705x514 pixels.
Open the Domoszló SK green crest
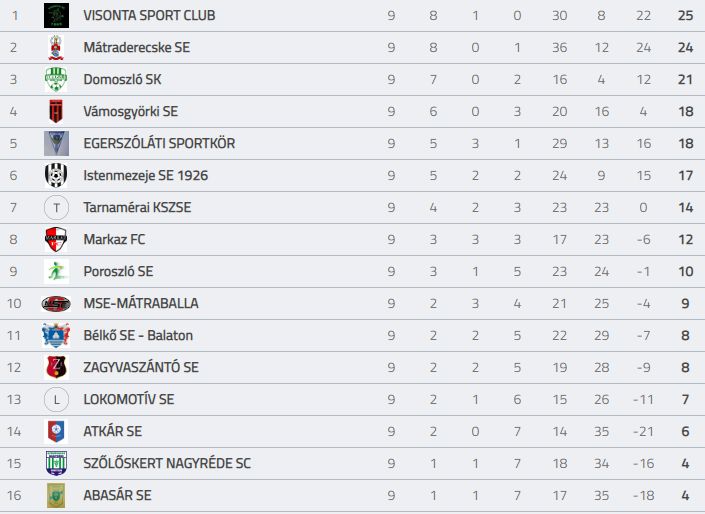click(56, 79)
